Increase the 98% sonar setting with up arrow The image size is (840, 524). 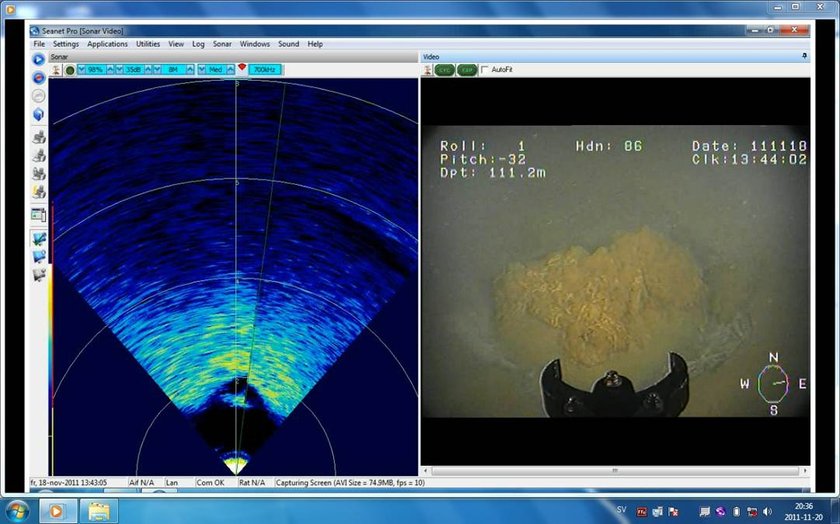pyautogui.click(x=110, y=70)
